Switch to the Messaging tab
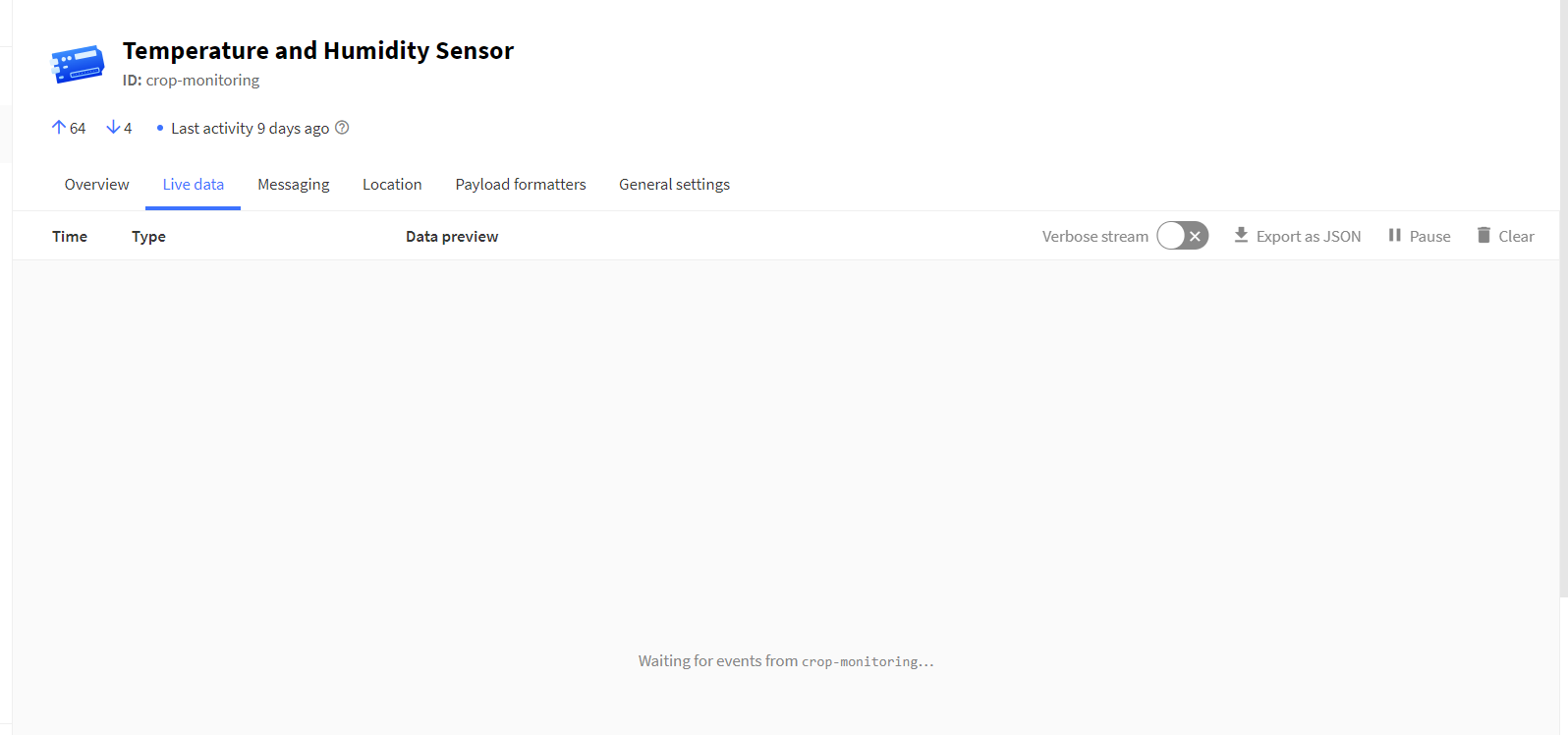The height and width of the screenshot is (735, 1568). [293, 185]
